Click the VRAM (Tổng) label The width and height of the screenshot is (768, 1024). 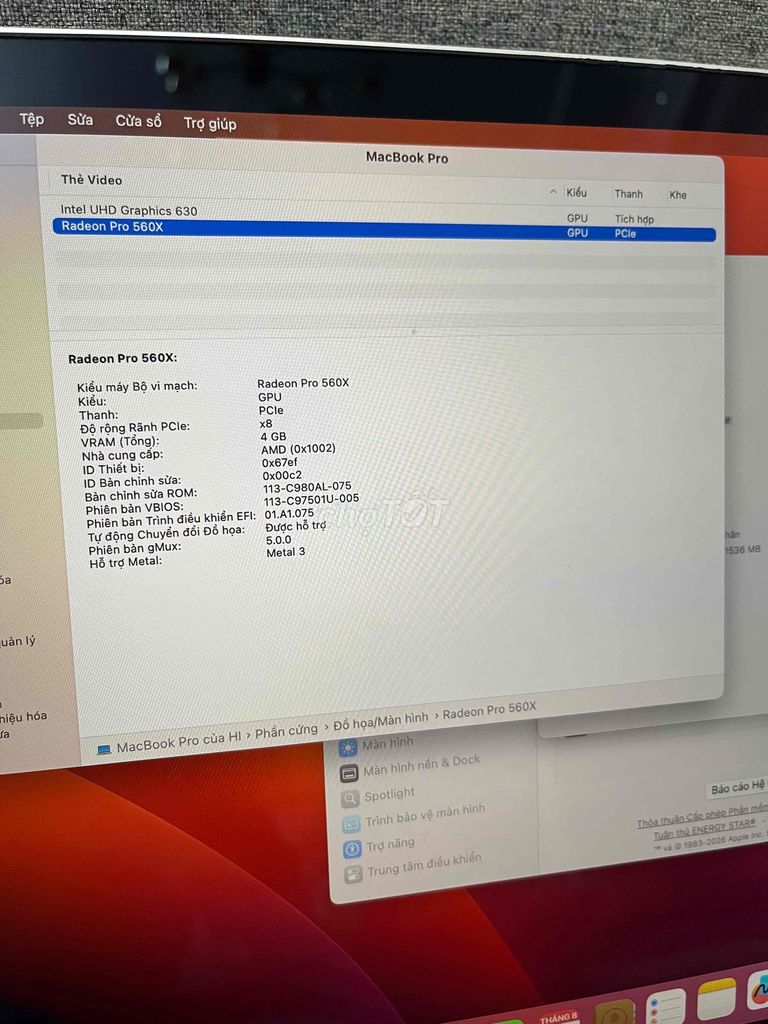120,442
